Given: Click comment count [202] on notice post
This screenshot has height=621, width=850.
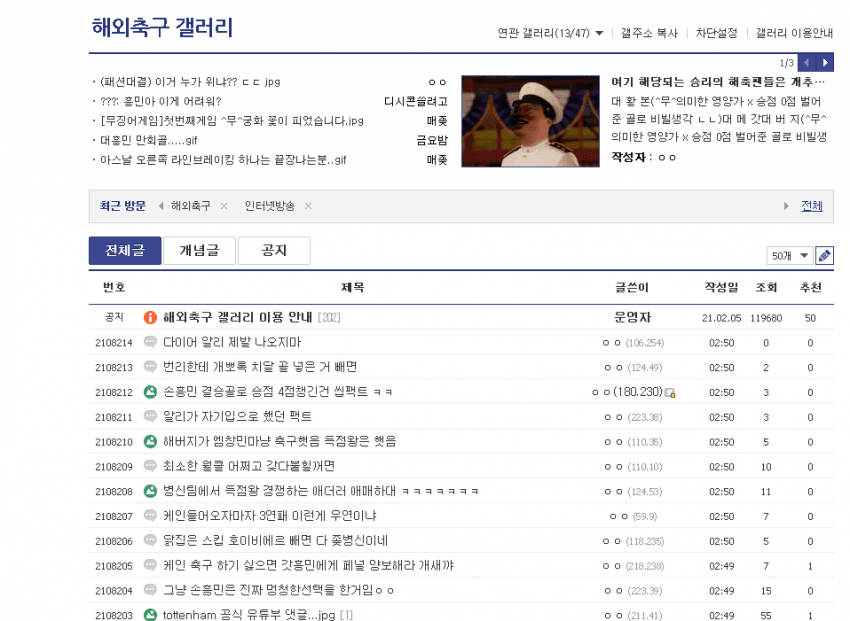Looking at the screenshot, I should [x=329, y=318].
